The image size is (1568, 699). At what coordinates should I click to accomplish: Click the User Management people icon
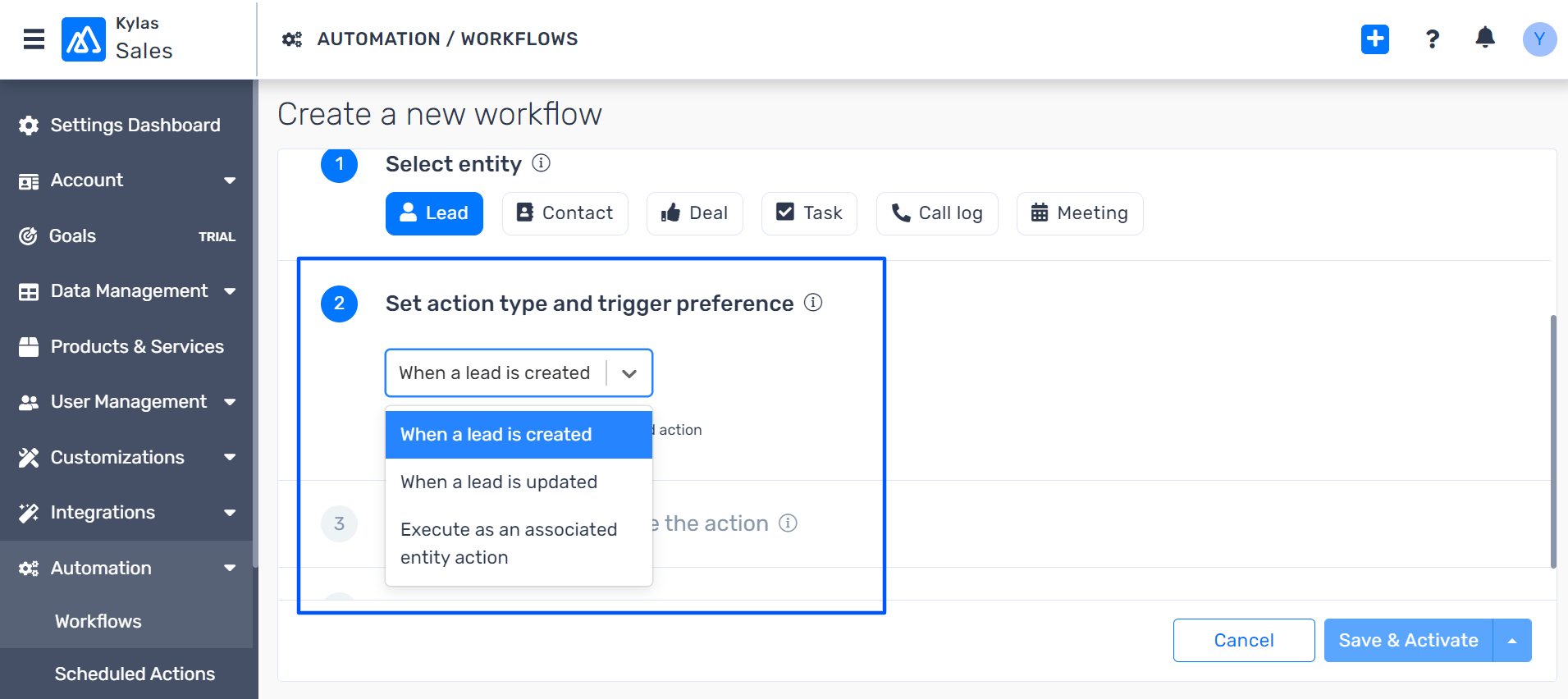(x=29, y=402)
